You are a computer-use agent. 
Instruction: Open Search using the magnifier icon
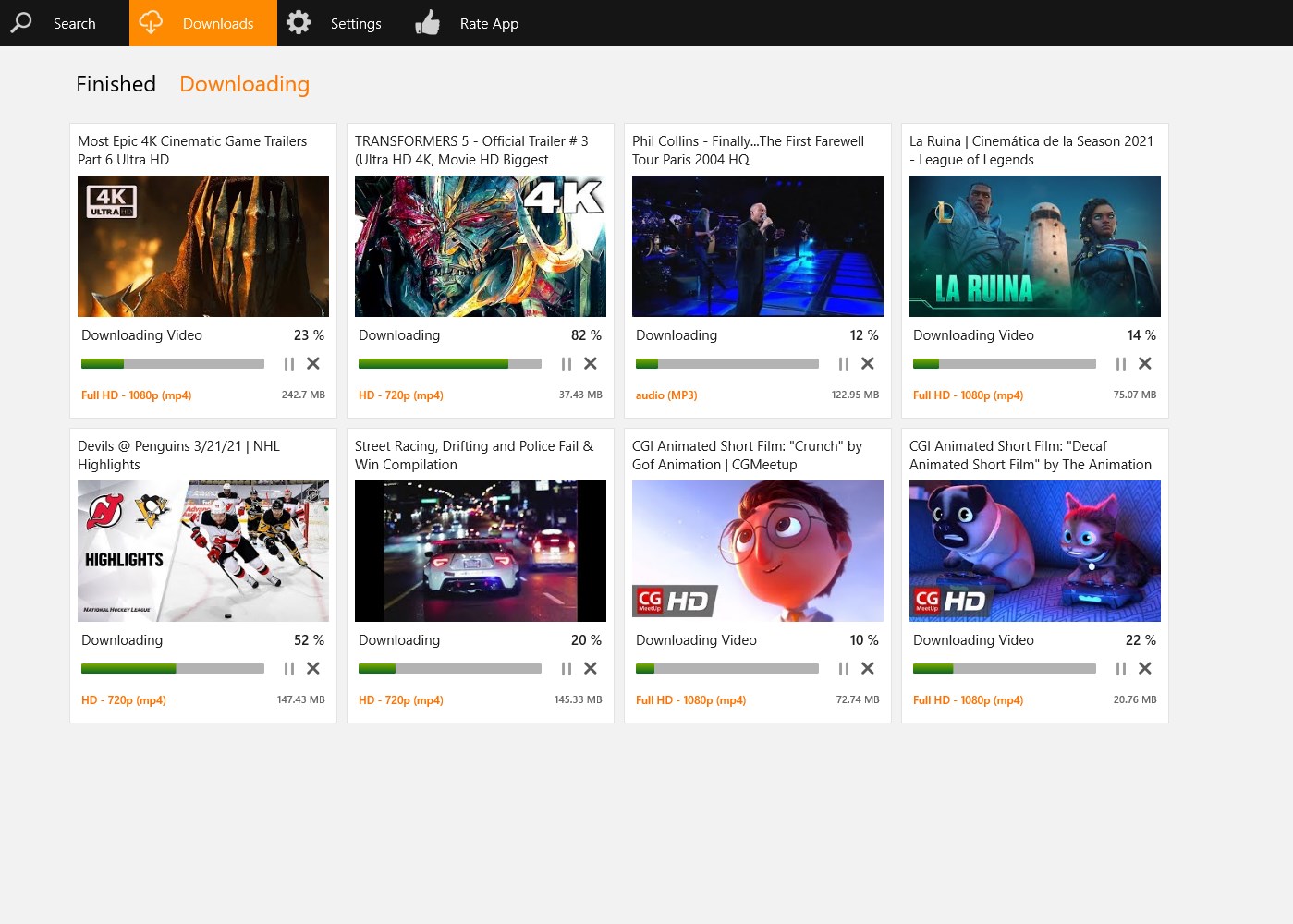pos(20,22)
